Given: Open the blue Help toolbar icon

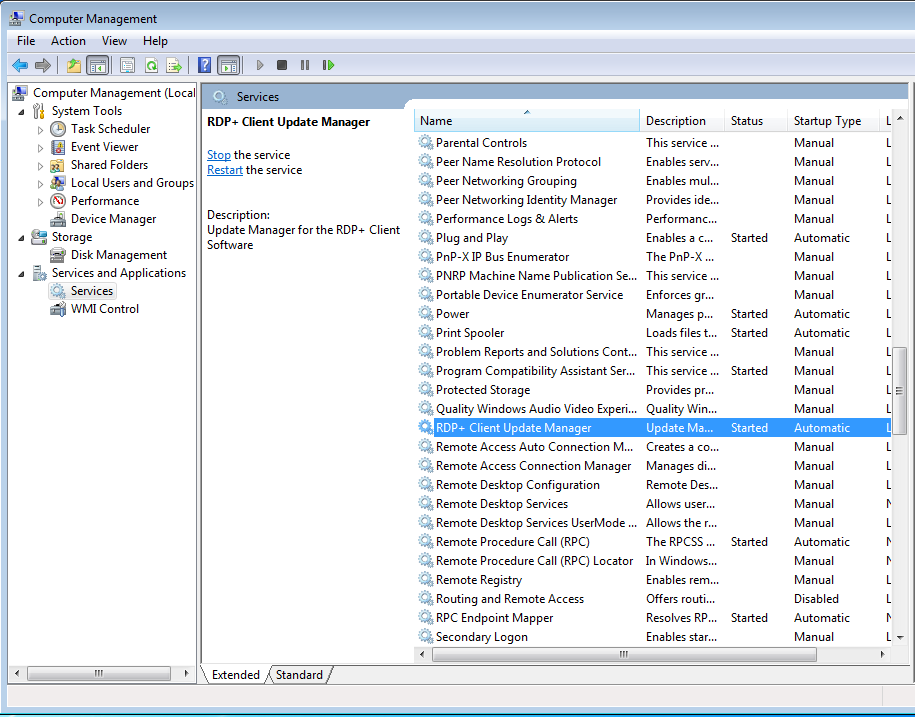Looking at the screenshot, I should click(x=204, y=66).
